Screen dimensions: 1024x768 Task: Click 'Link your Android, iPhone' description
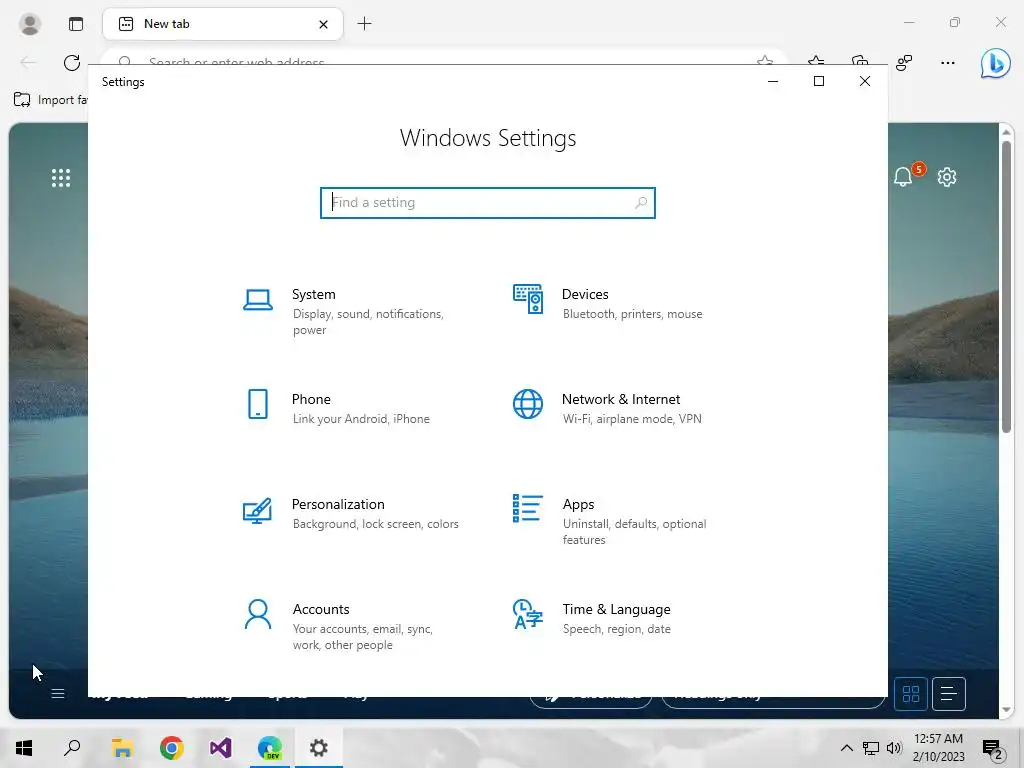click(x=361, y=419)
